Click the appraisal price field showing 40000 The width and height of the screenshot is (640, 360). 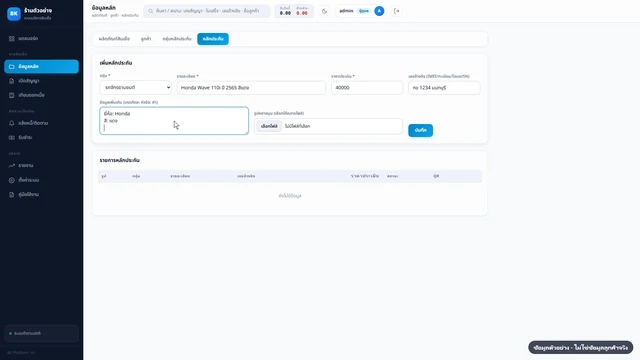pyautogui.click(x=367, y=87)
